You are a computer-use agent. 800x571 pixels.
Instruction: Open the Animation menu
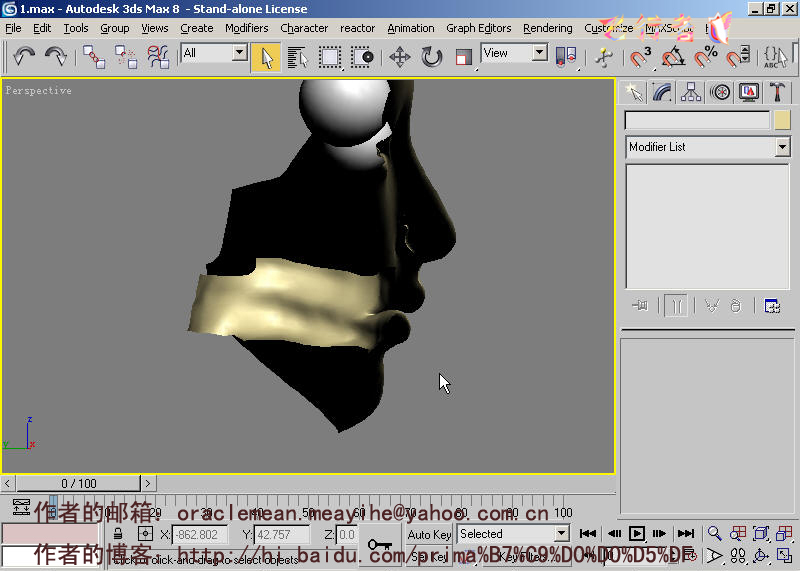coord(411,28)
